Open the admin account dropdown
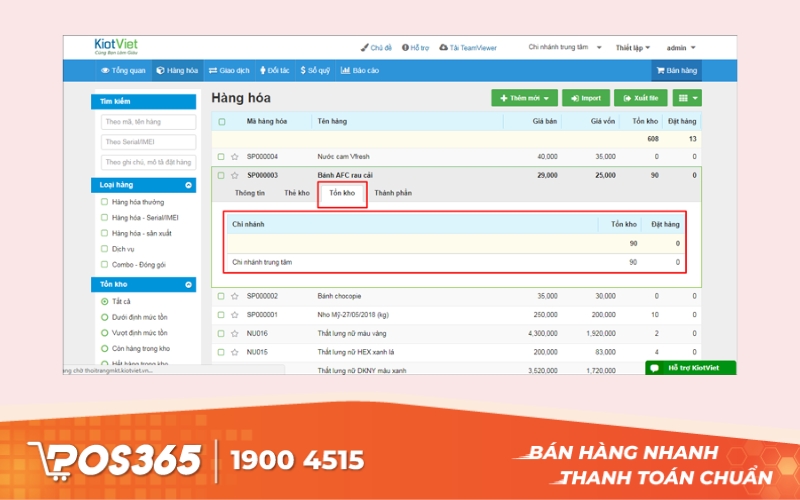The height and width of the screenshot is (500, 800). [681, 47]
